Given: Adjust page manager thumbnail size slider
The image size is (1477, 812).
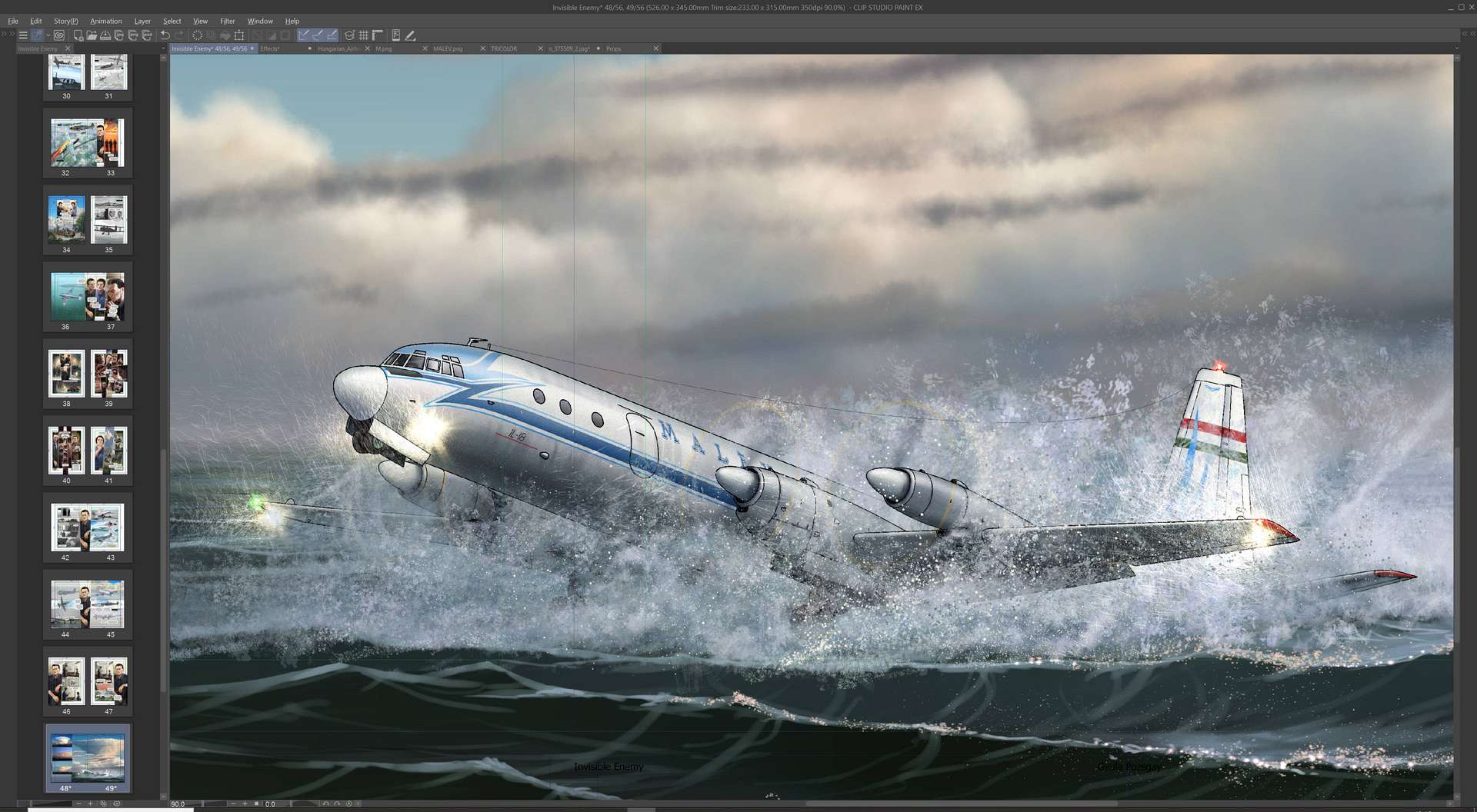Looking at the screenshot, I should tap(45, 804).
